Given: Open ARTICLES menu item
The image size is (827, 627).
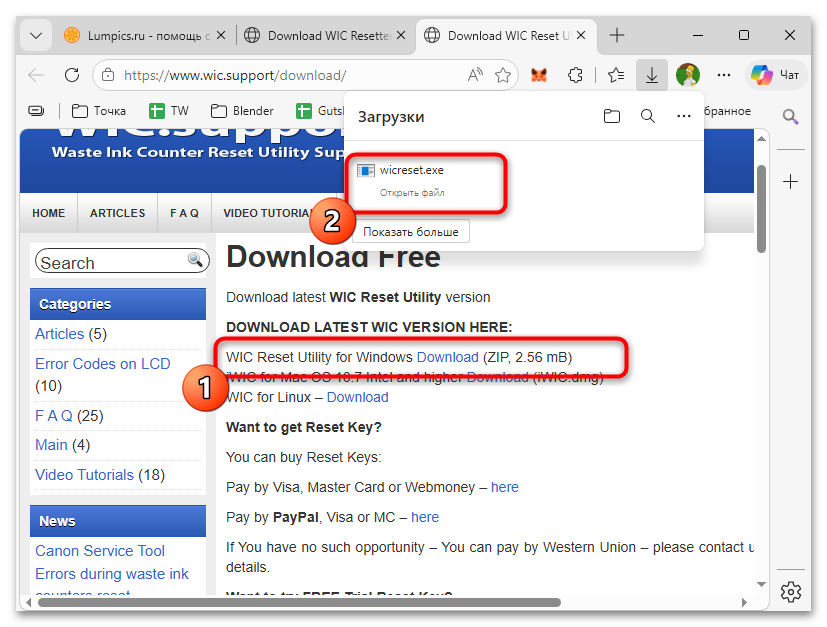Looking at the screenshot, I should click(x=117, y=213).
